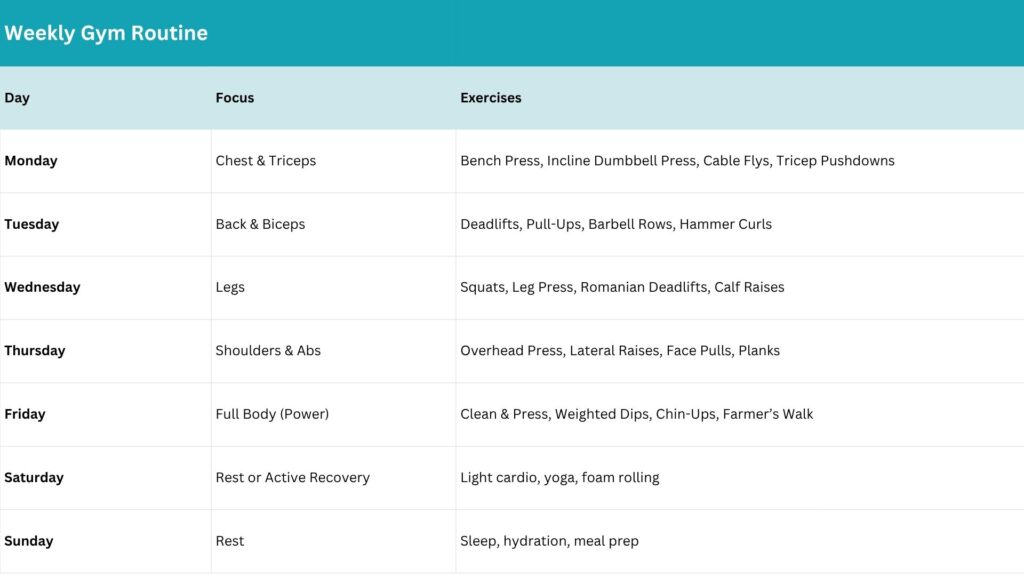
Task: Select the Clean & Press exercises cell
Action: pyautogui.click(x=636, y=414)
